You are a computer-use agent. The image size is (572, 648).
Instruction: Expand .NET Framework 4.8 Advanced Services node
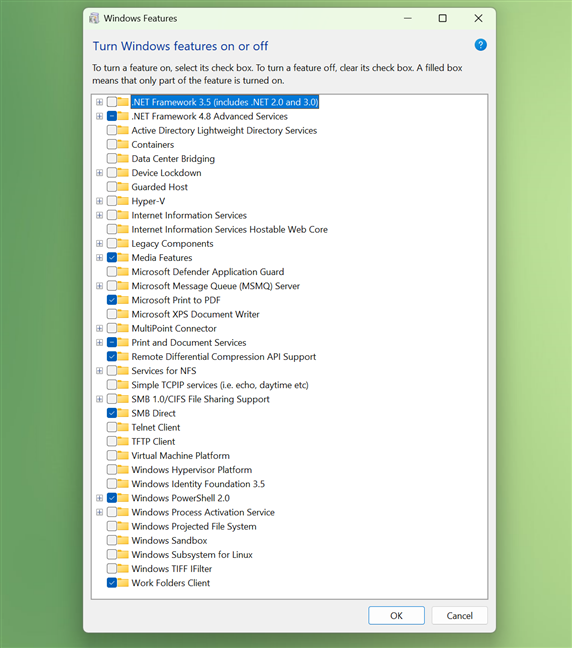100,116
